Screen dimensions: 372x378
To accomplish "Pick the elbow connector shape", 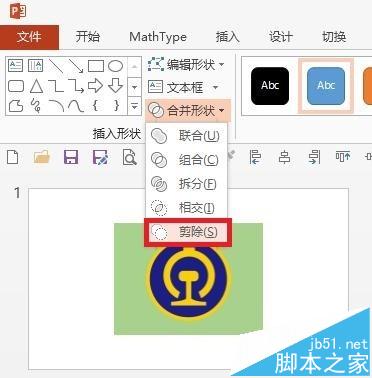I will [x=56, y=86].
